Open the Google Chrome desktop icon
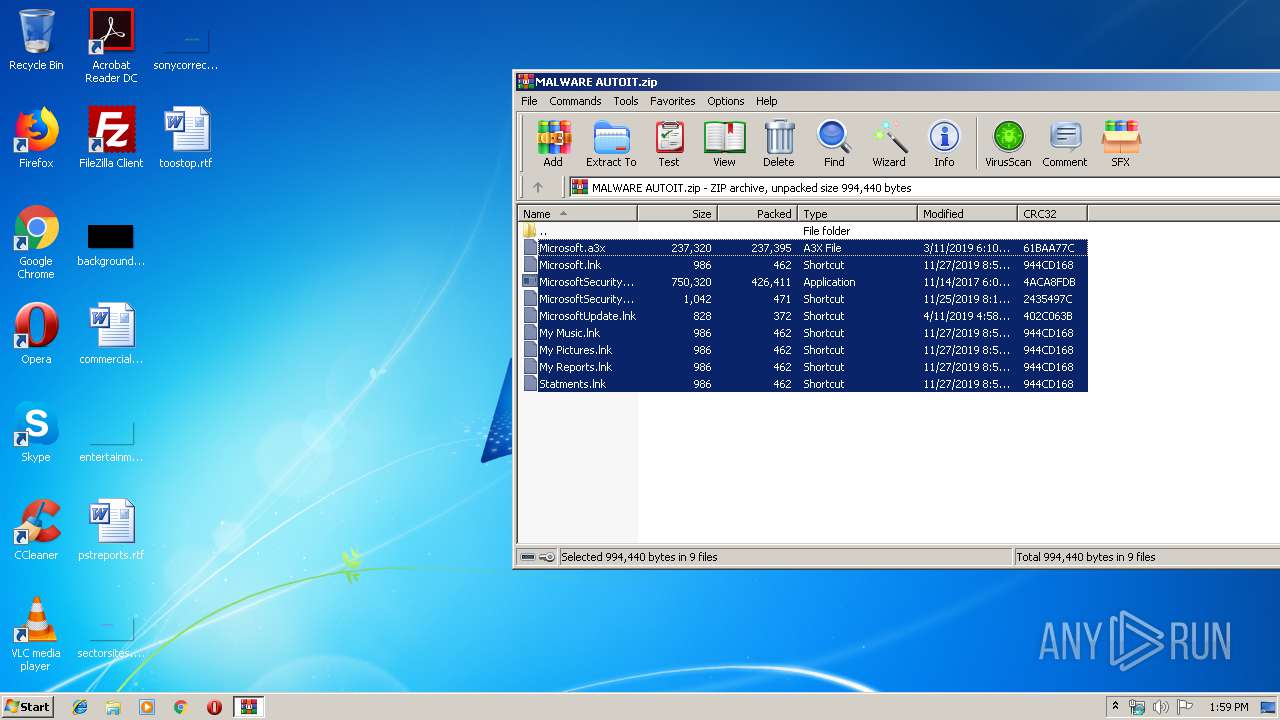This screenshot has height=720, width=1280. [36, 242]
